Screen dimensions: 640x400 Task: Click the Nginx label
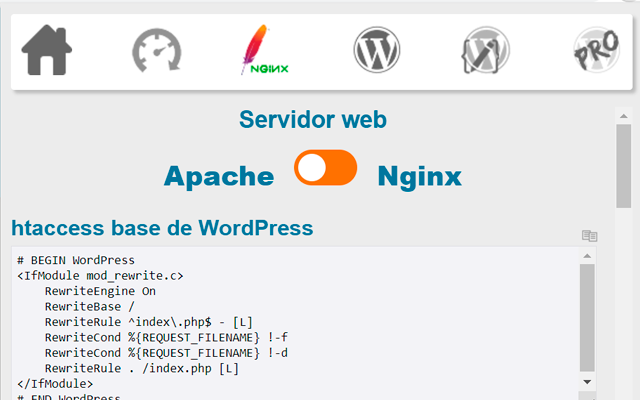420,176
